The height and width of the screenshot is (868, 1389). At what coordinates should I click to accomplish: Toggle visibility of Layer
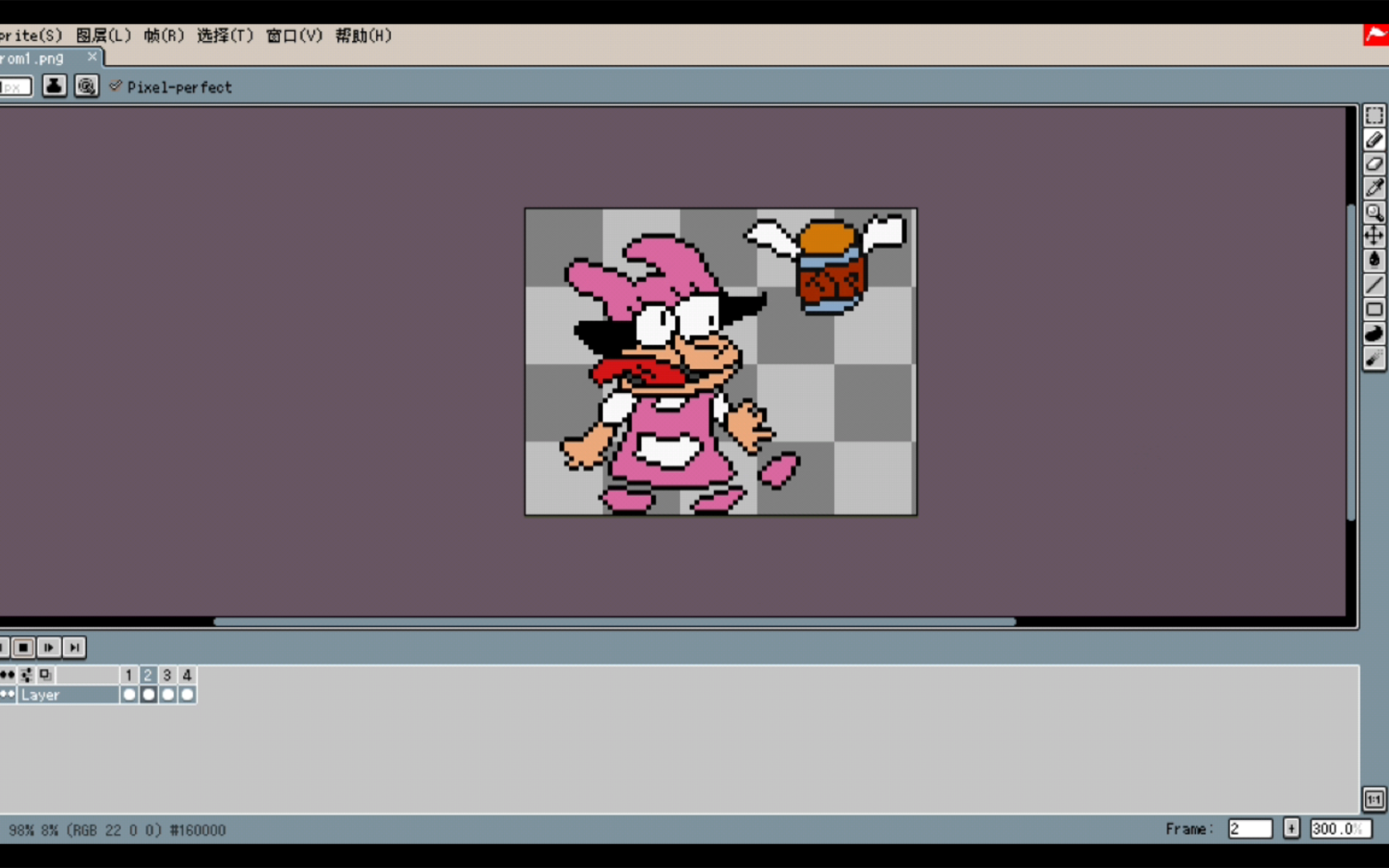click(x=7, y=694)
